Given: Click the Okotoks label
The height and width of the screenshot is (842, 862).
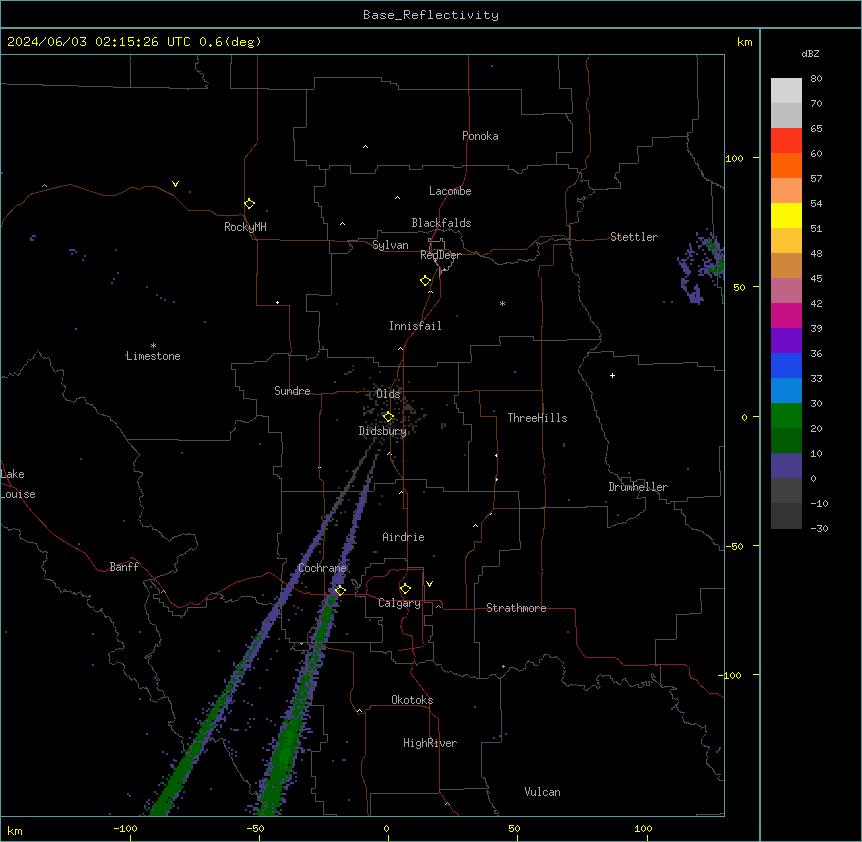Looking at the screenshot, I should point(412,700).
